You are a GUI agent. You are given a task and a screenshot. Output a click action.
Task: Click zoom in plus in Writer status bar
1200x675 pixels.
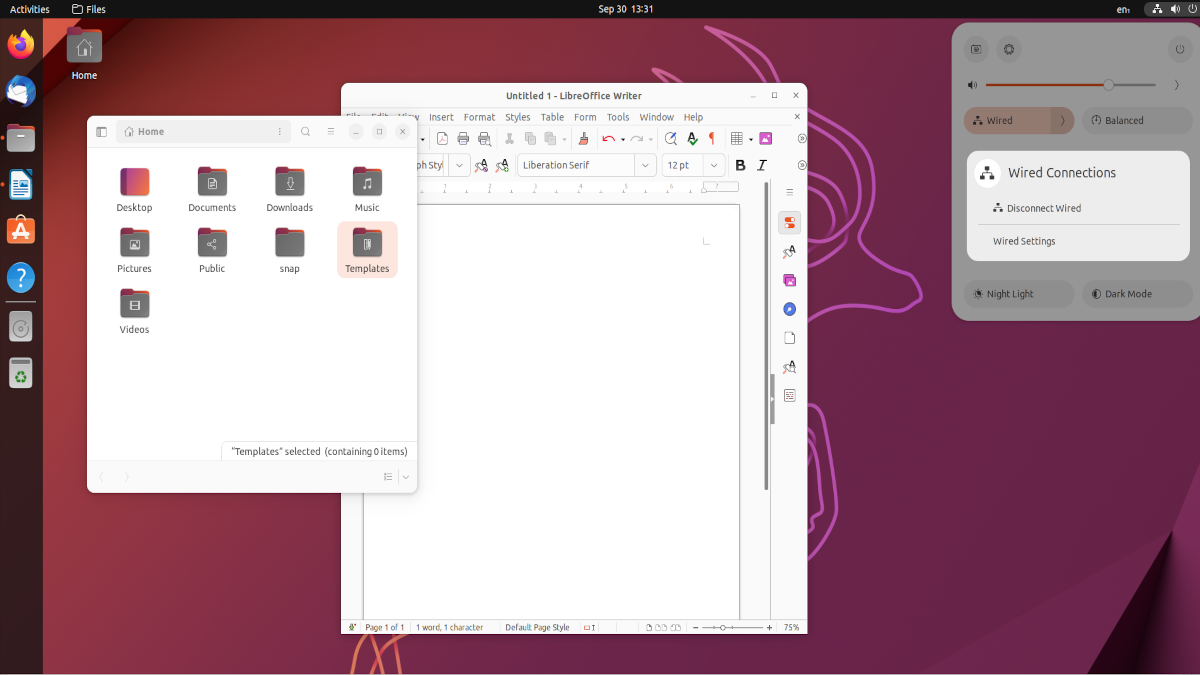coord(769,627)
